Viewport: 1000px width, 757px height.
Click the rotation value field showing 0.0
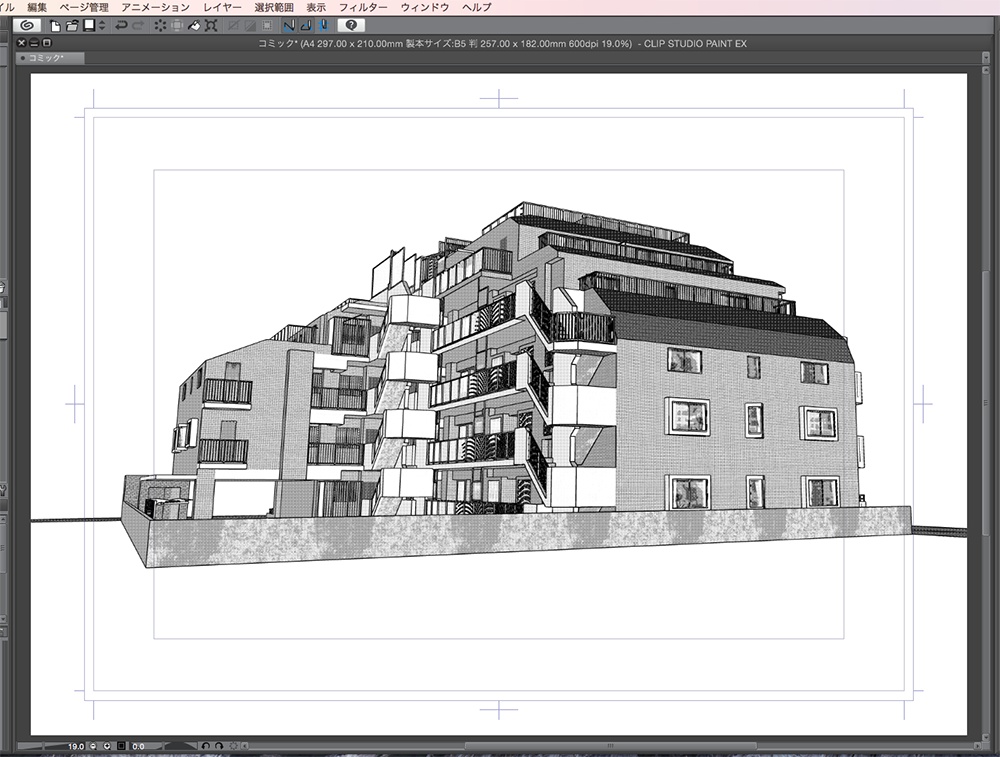pyautogui.click(x=138, y=745)
